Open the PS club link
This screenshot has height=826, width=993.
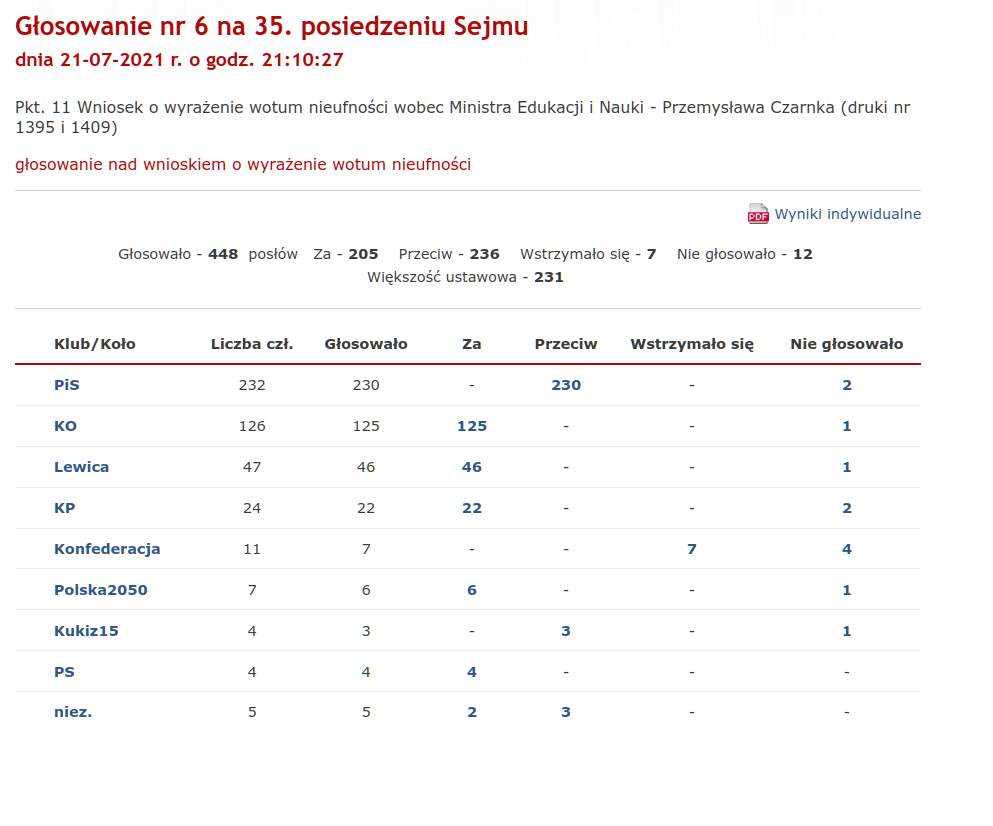coord(64,672)
